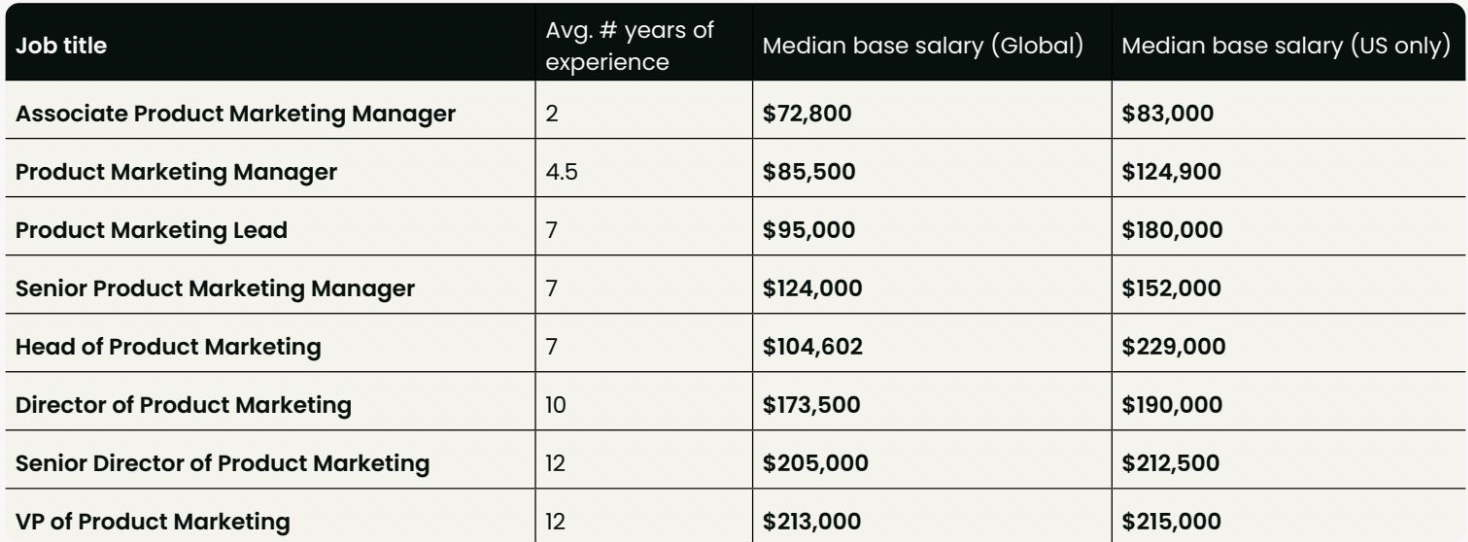Image resolution: width=1468 pixels, height=542 pixels.
Task: Select the Median base salary (US only) header
Action: [x=1286, y=46]
